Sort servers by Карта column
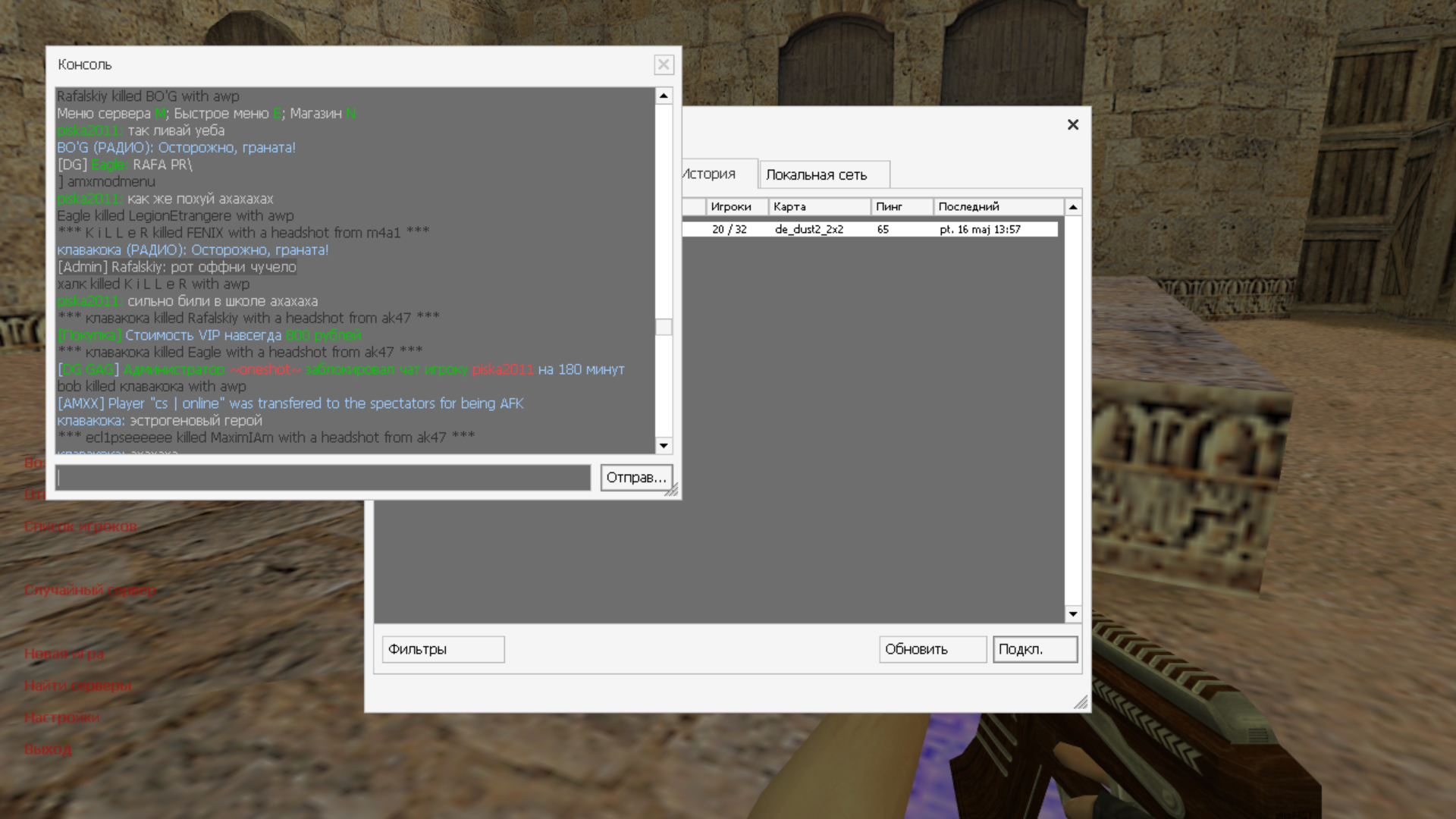This screenshot has height=819, width=1456. coord(819,206)
